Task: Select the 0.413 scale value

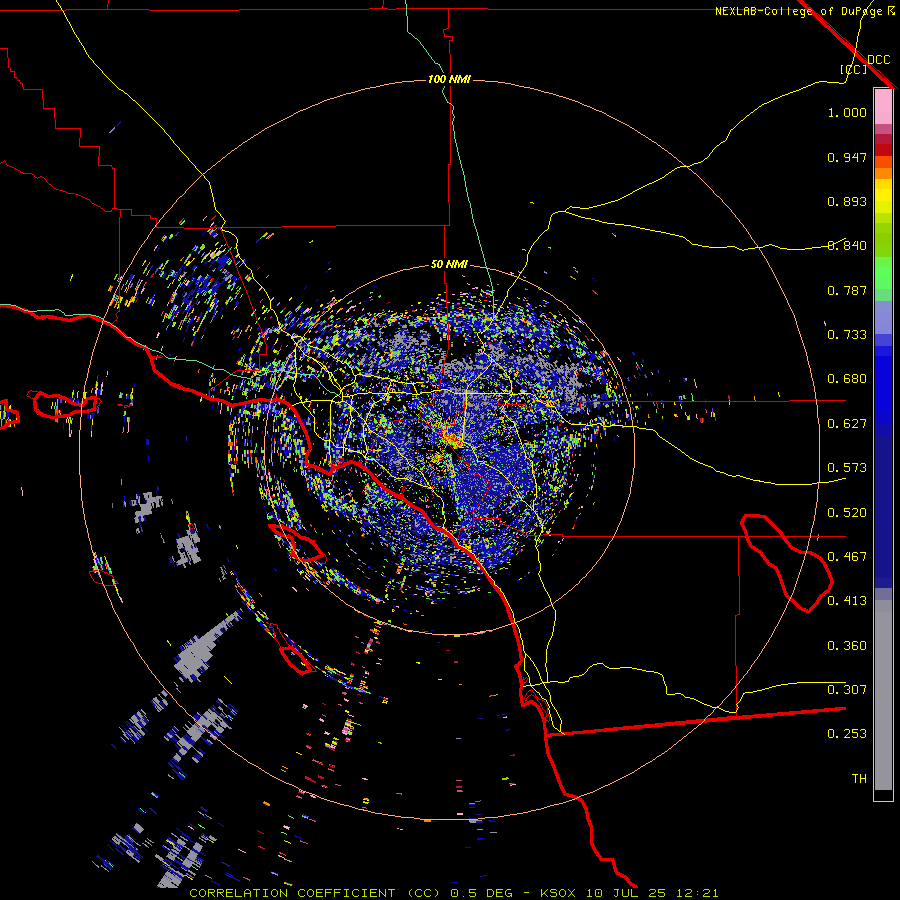Action: [x=847, y=601]
